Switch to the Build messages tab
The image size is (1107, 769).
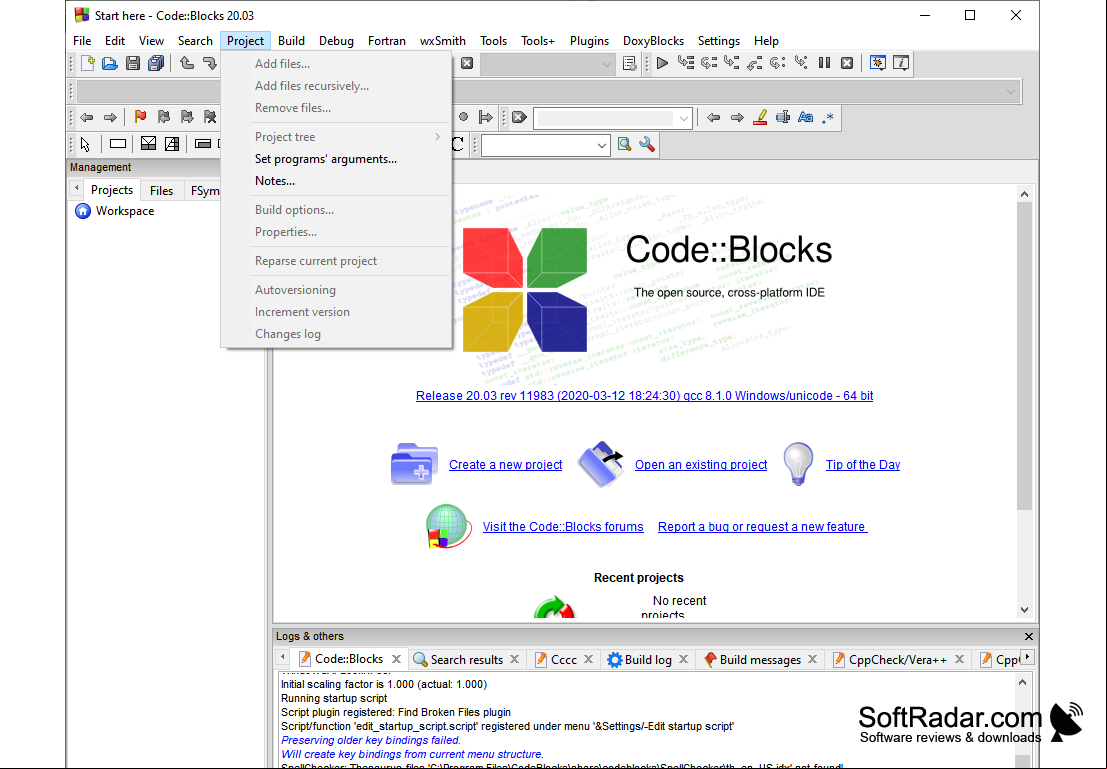pos(760,660)
